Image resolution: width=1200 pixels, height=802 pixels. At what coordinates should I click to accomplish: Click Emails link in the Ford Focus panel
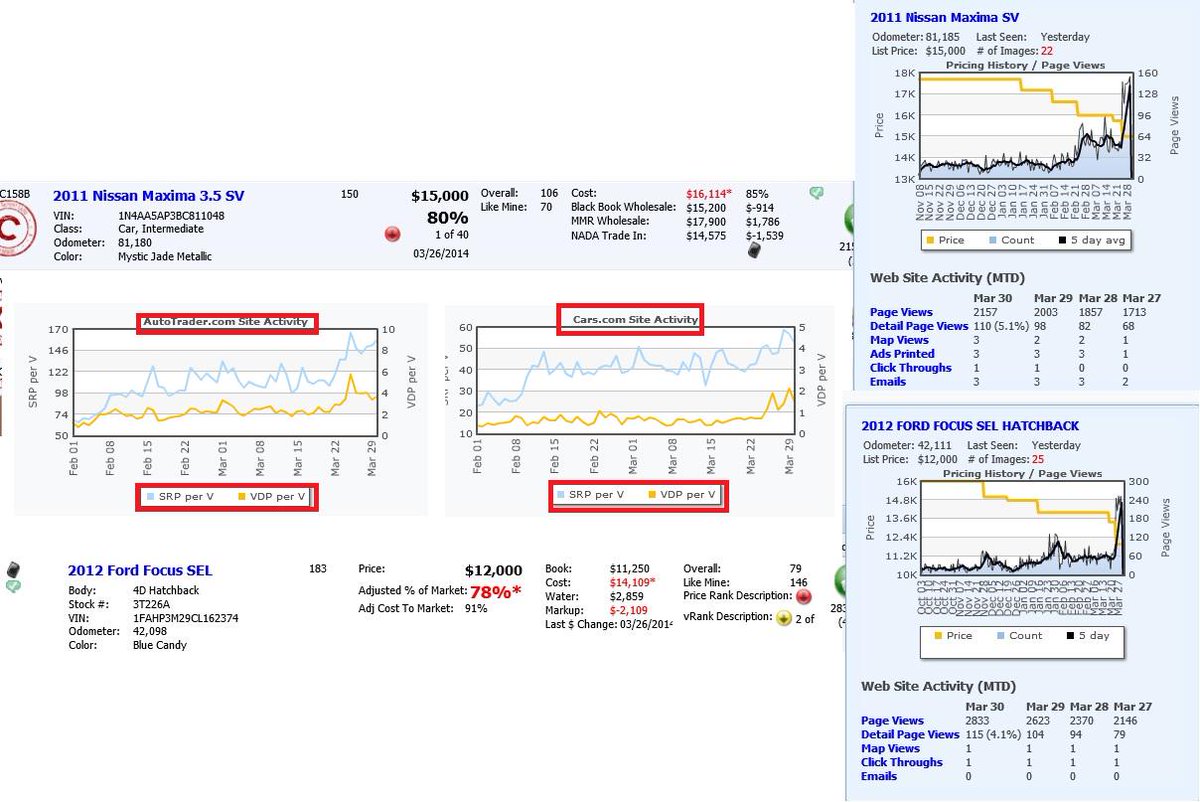pos(879,776)
